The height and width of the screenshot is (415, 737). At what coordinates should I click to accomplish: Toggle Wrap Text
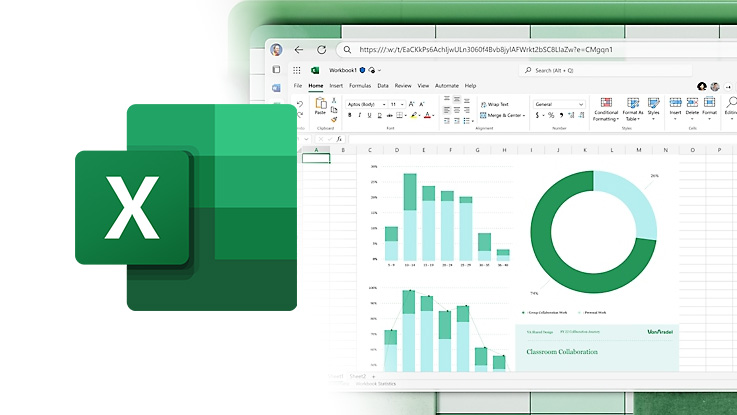(x=494, y=104)
